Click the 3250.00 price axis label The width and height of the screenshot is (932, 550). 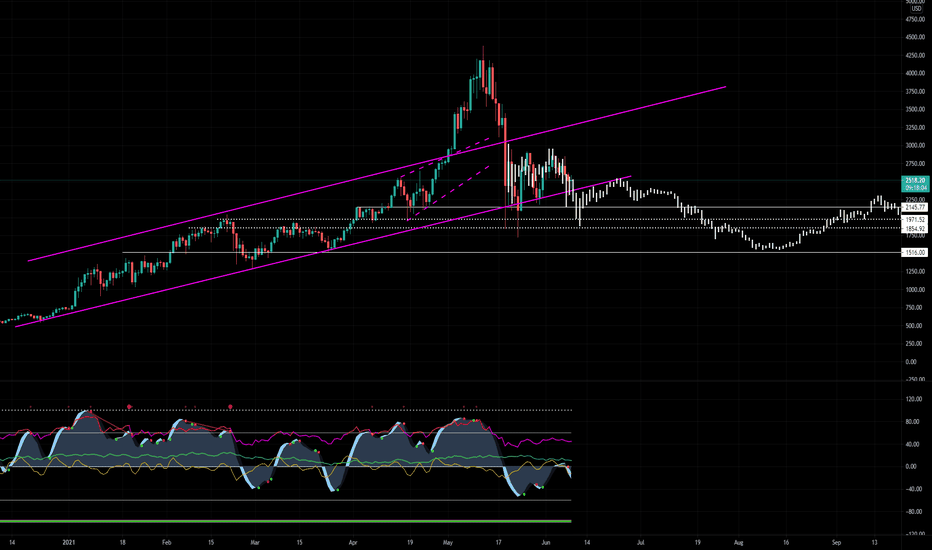(x=915, y=128)
